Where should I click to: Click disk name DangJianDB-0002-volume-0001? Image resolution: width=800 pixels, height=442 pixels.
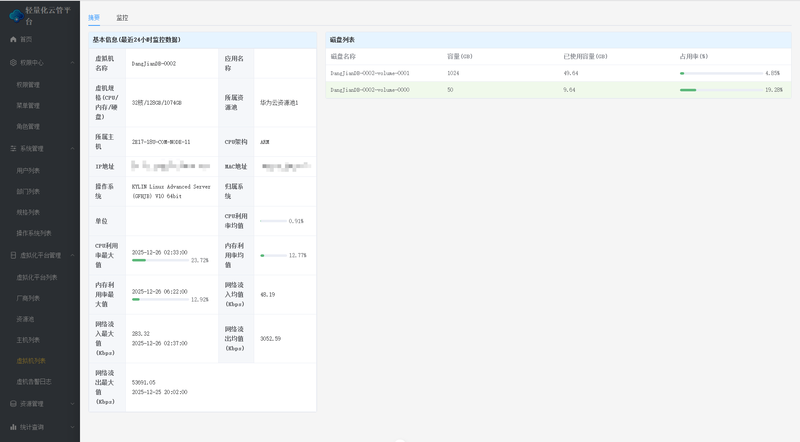[x=370, y=73]
